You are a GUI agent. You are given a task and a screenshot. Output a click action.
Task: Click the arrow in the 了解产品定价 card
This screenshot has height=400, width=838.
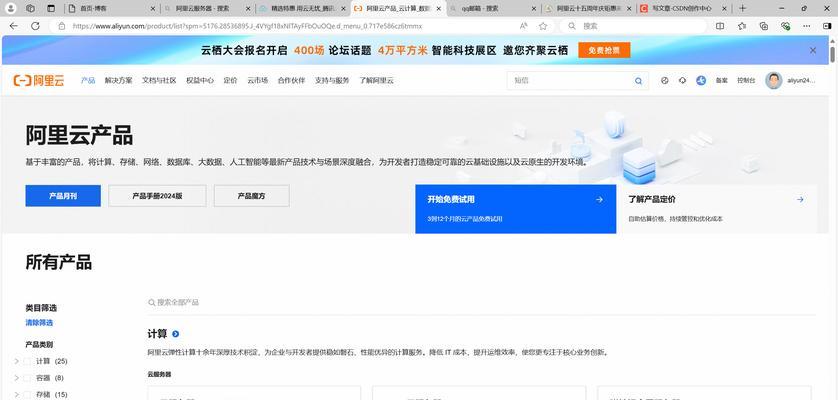800,199
